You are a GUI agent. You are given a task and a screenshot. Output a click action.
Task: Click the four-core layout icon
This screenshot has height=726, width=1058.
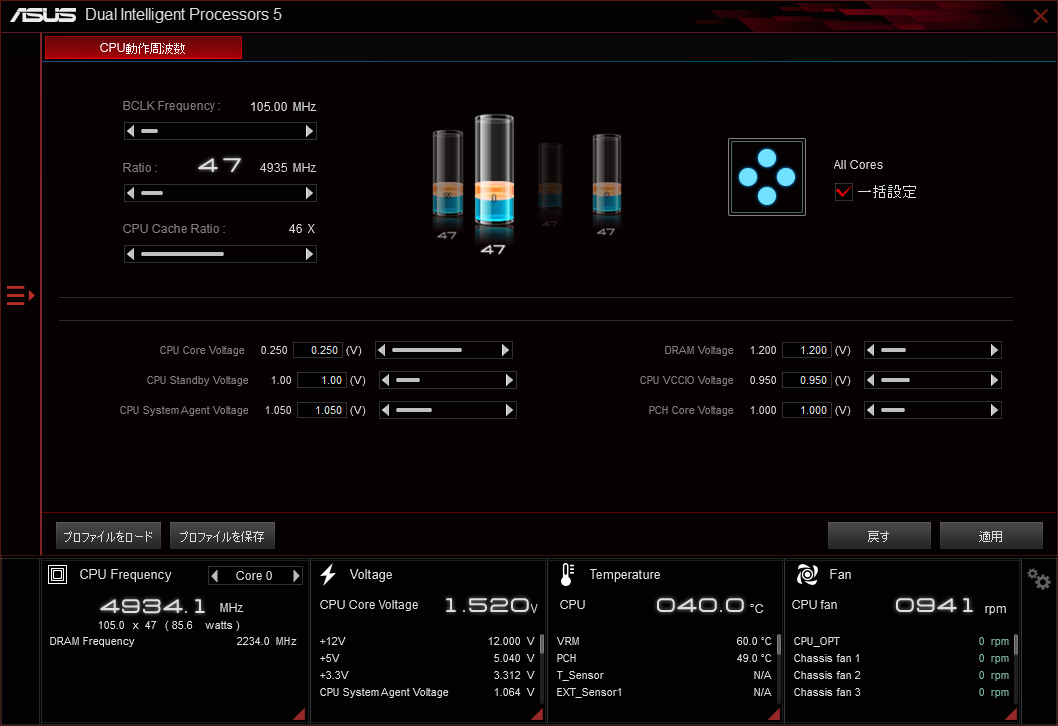pos(766,177)
